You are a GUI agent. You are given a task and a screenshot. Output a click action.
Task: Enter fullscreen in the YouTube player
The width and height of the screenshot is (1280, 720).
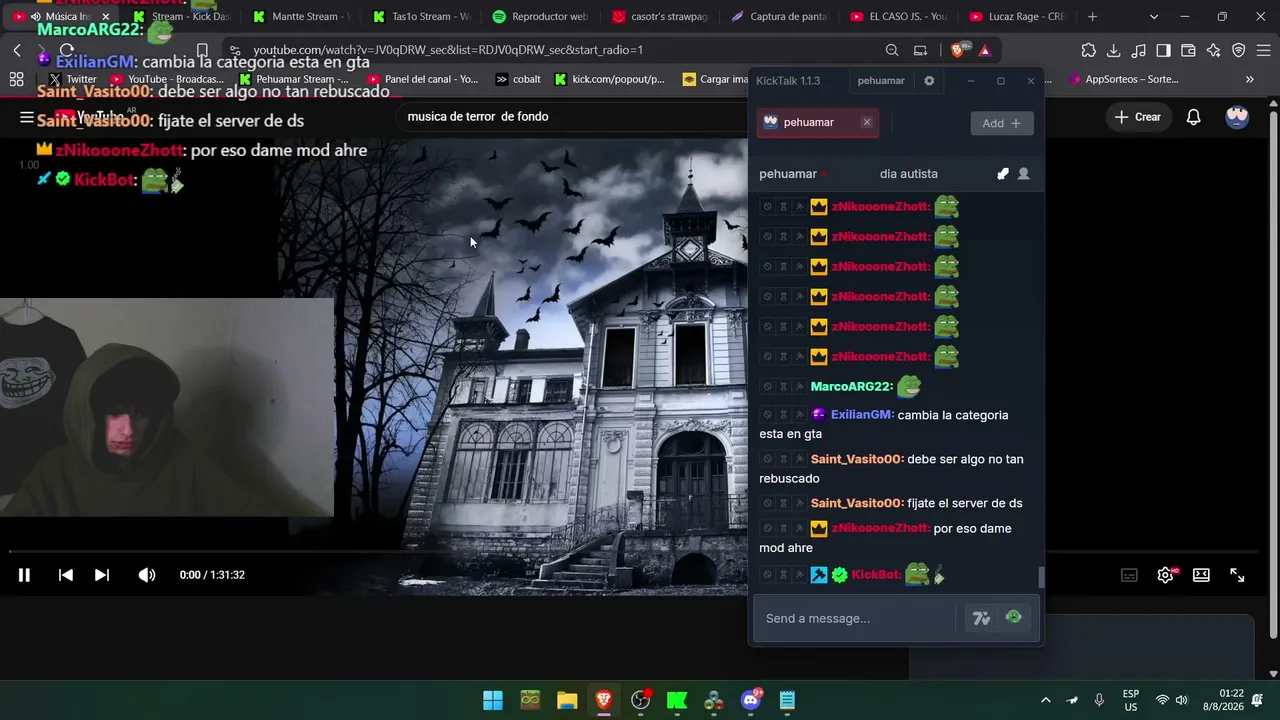click(x=1237, y=575)
